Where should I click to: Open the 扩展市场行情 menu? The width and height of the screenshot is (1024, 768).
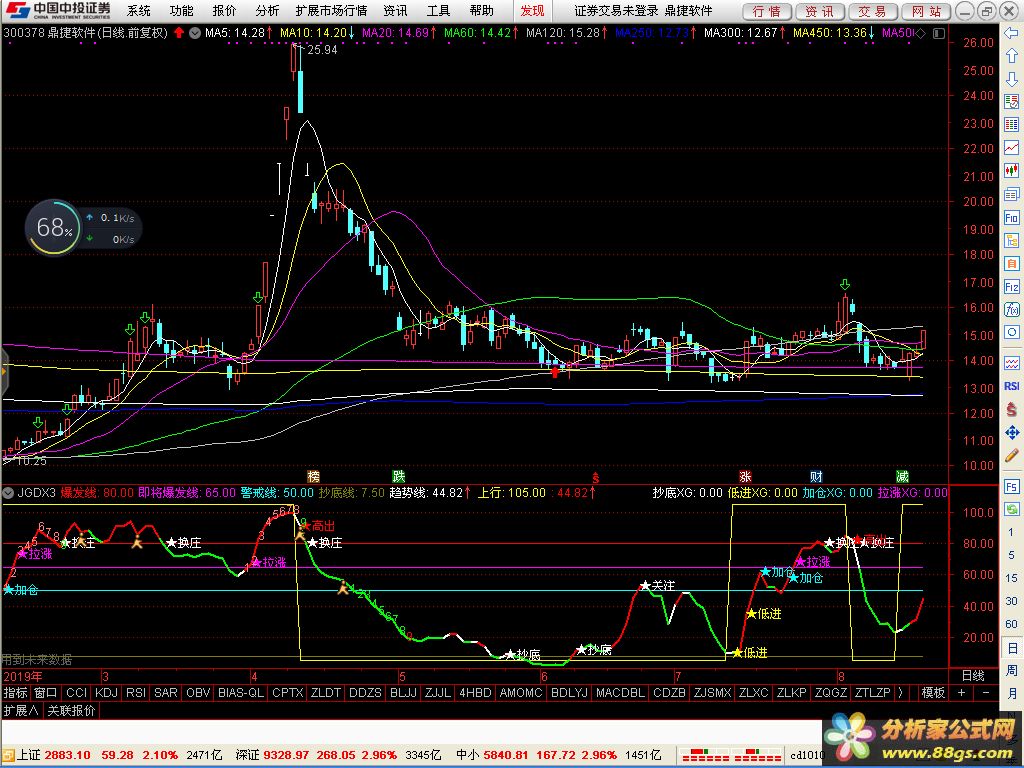[331, 11]
